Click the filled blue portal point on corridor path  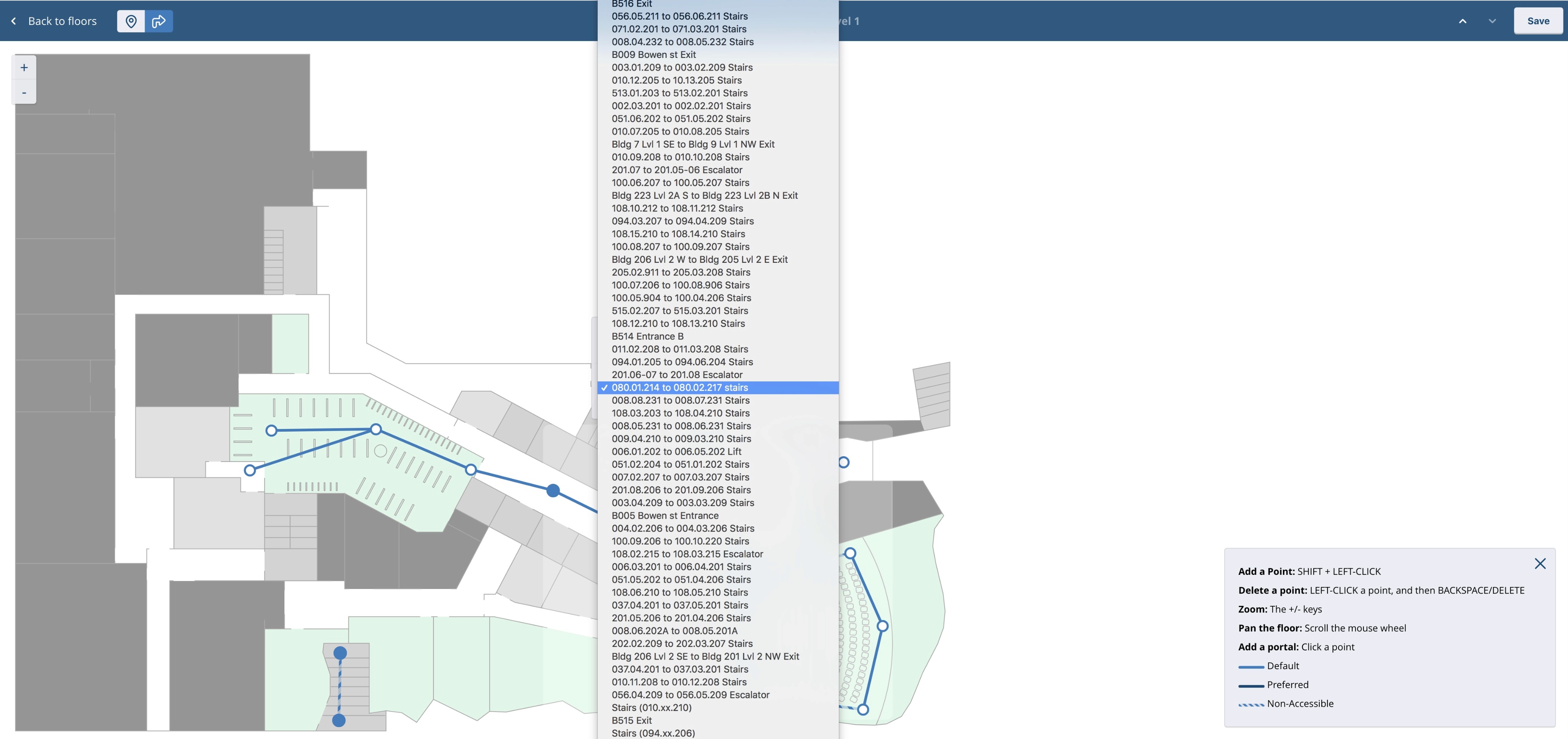pos(553,491)
